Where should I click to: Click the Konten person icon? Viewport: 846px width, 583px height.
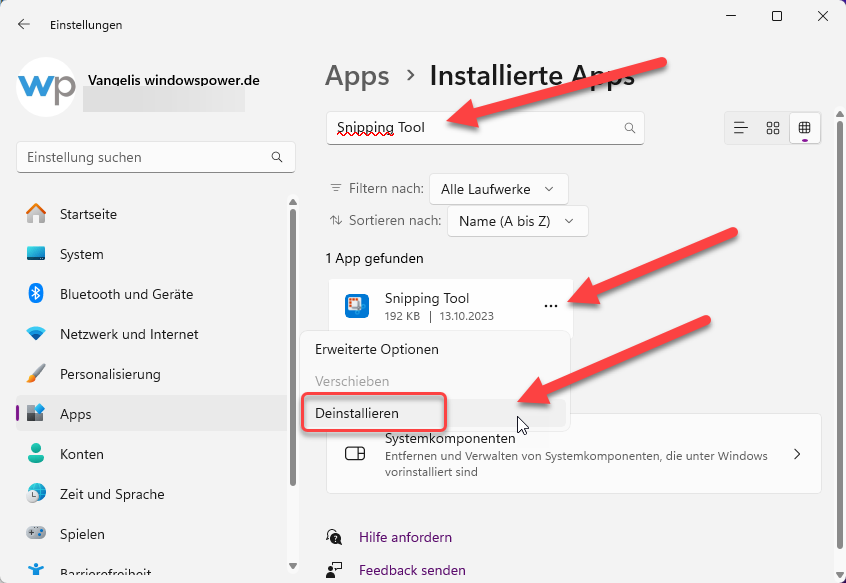(36, 454)
